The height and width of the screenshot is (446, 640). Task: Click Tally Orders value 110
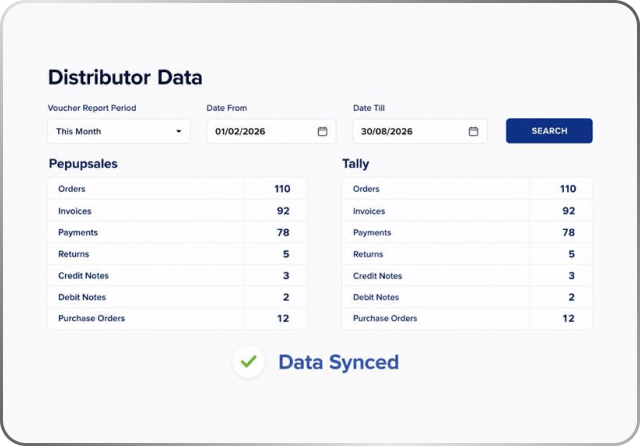pyautogui.click(x=568, y=189)
